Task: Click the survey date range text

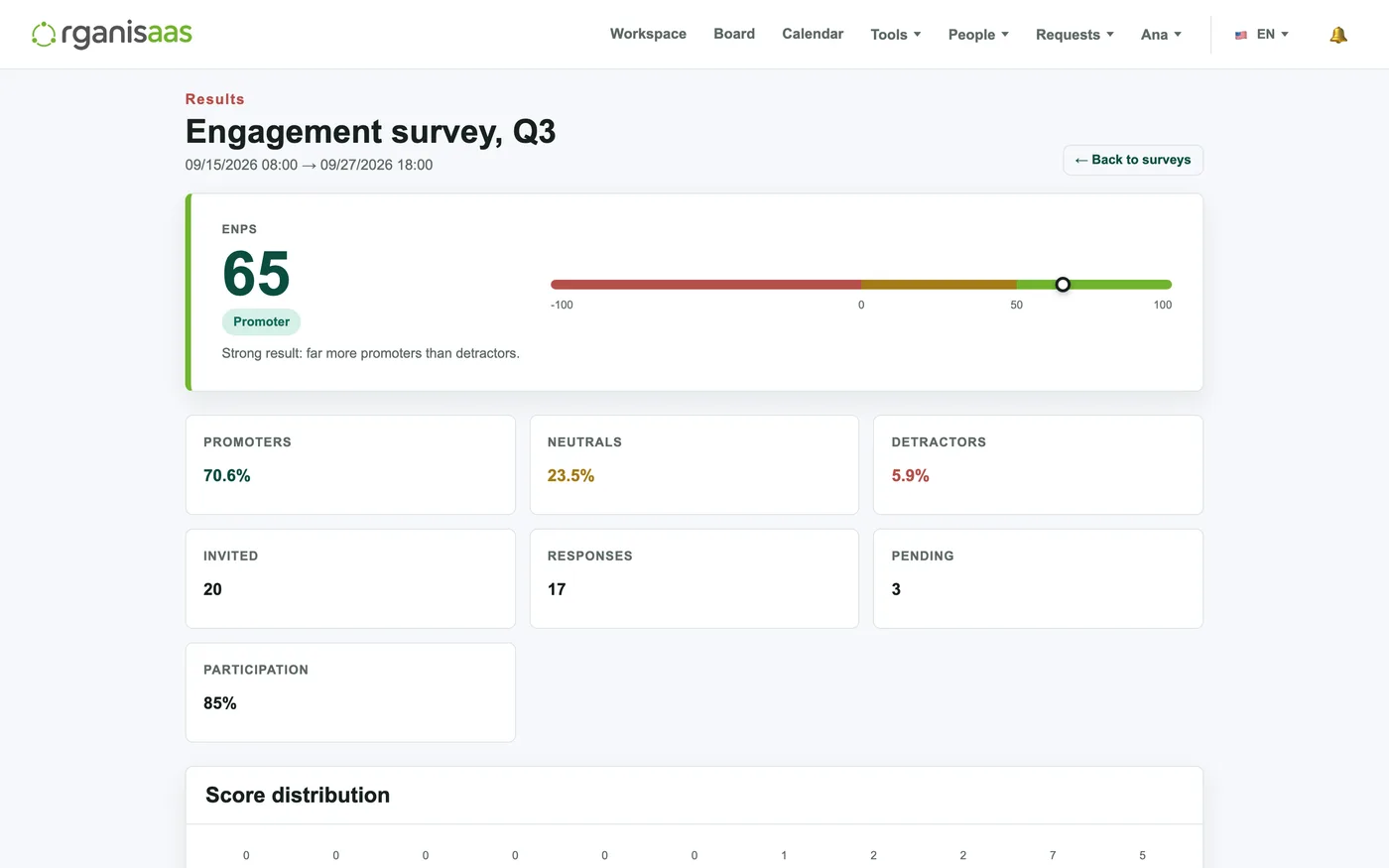Action: [309, 165]
